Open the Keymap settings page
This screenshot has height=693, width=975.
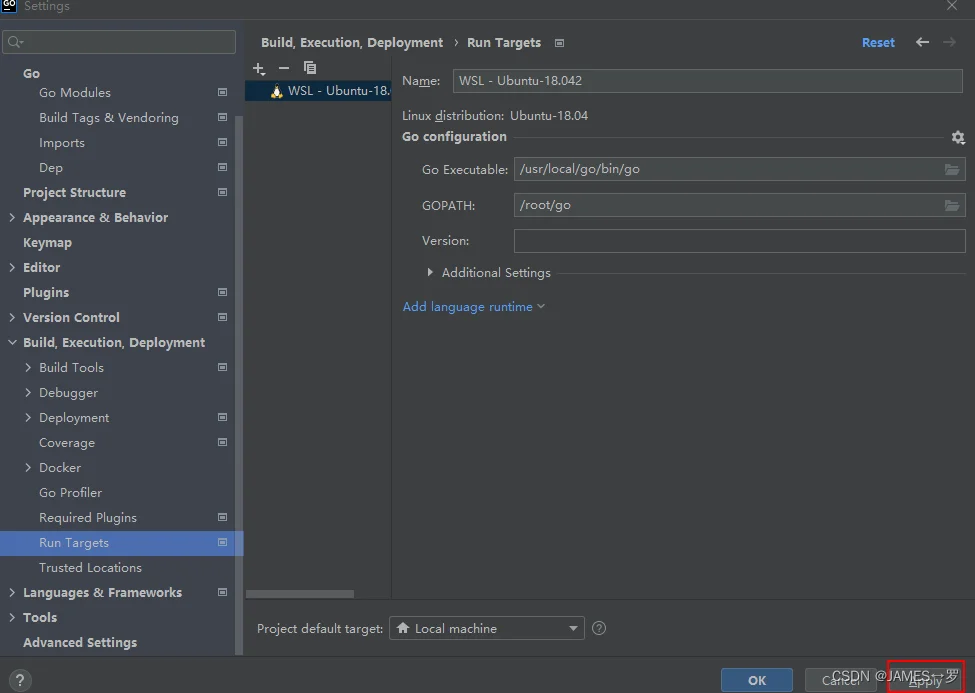coord(47,243)
